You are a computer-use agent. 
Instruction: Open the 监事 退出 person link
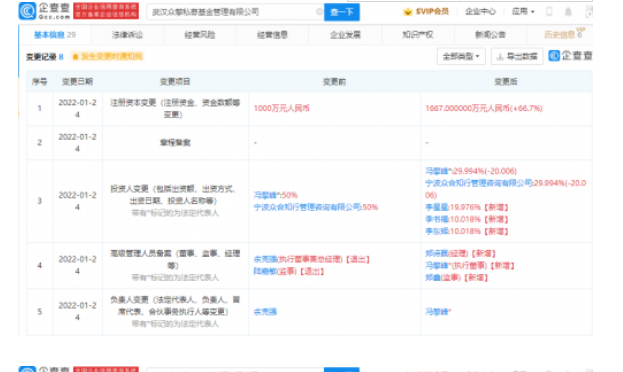click(265, 271)
